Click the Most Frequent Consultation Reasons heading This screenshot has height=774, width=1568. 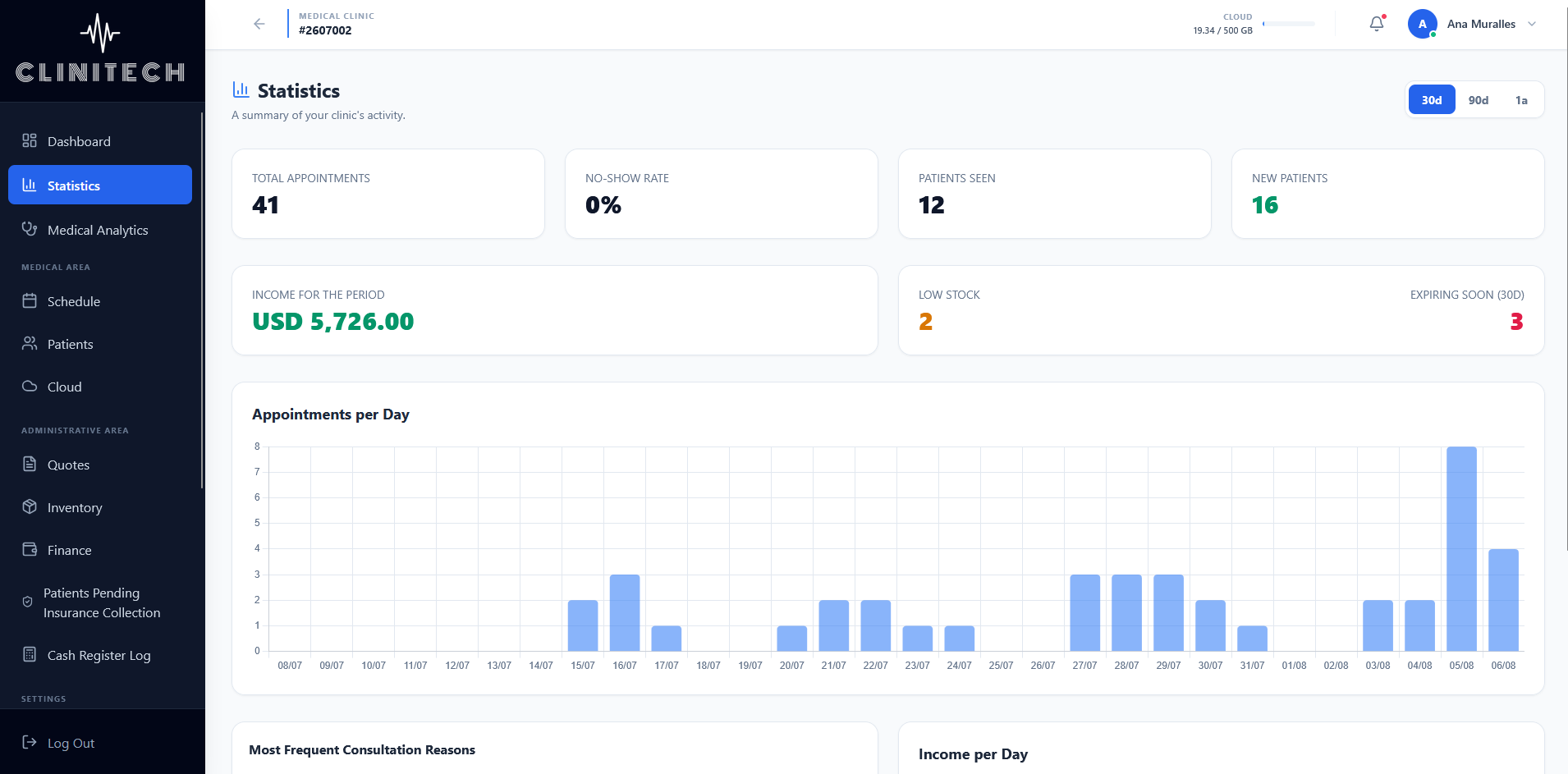tap(362, 750)
